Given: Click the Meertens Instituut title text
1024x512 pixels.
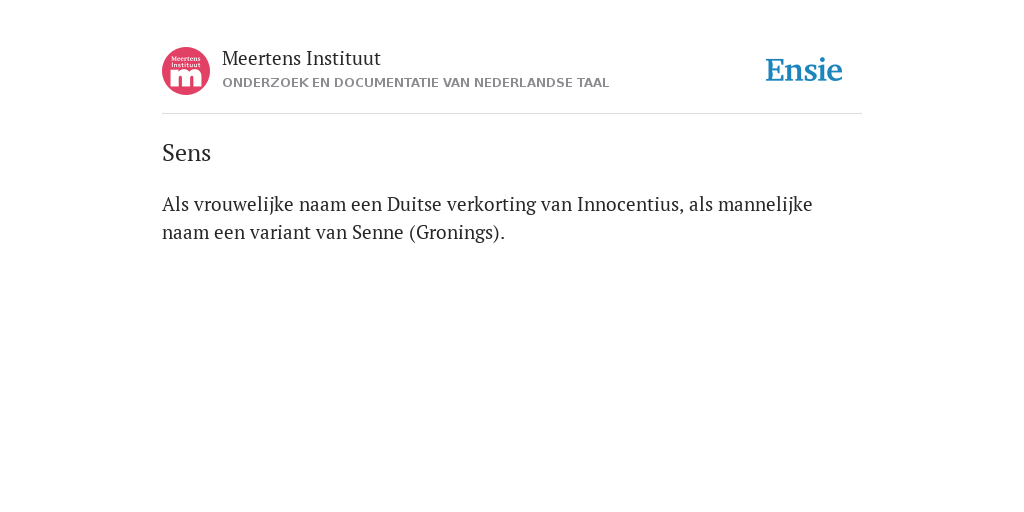Looking at the screenshot, I should (x=301, y=59).
